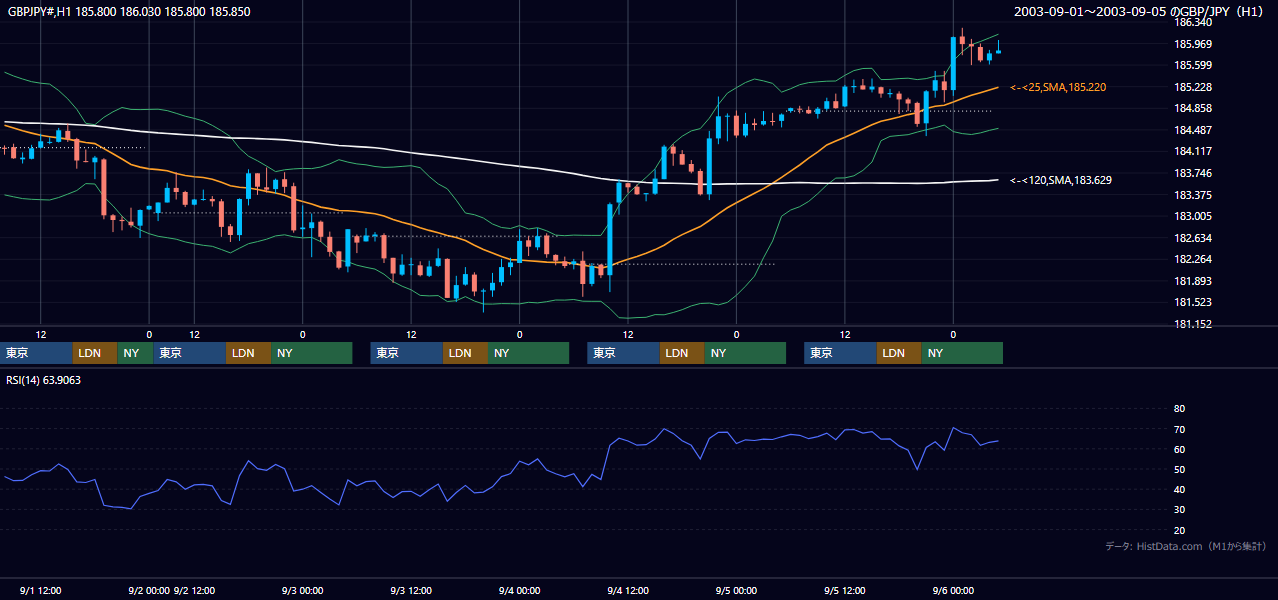Click the 9/3 12:00 time axis label
The width and height of the screenshot is (1278, 600).
coord(411,591)
